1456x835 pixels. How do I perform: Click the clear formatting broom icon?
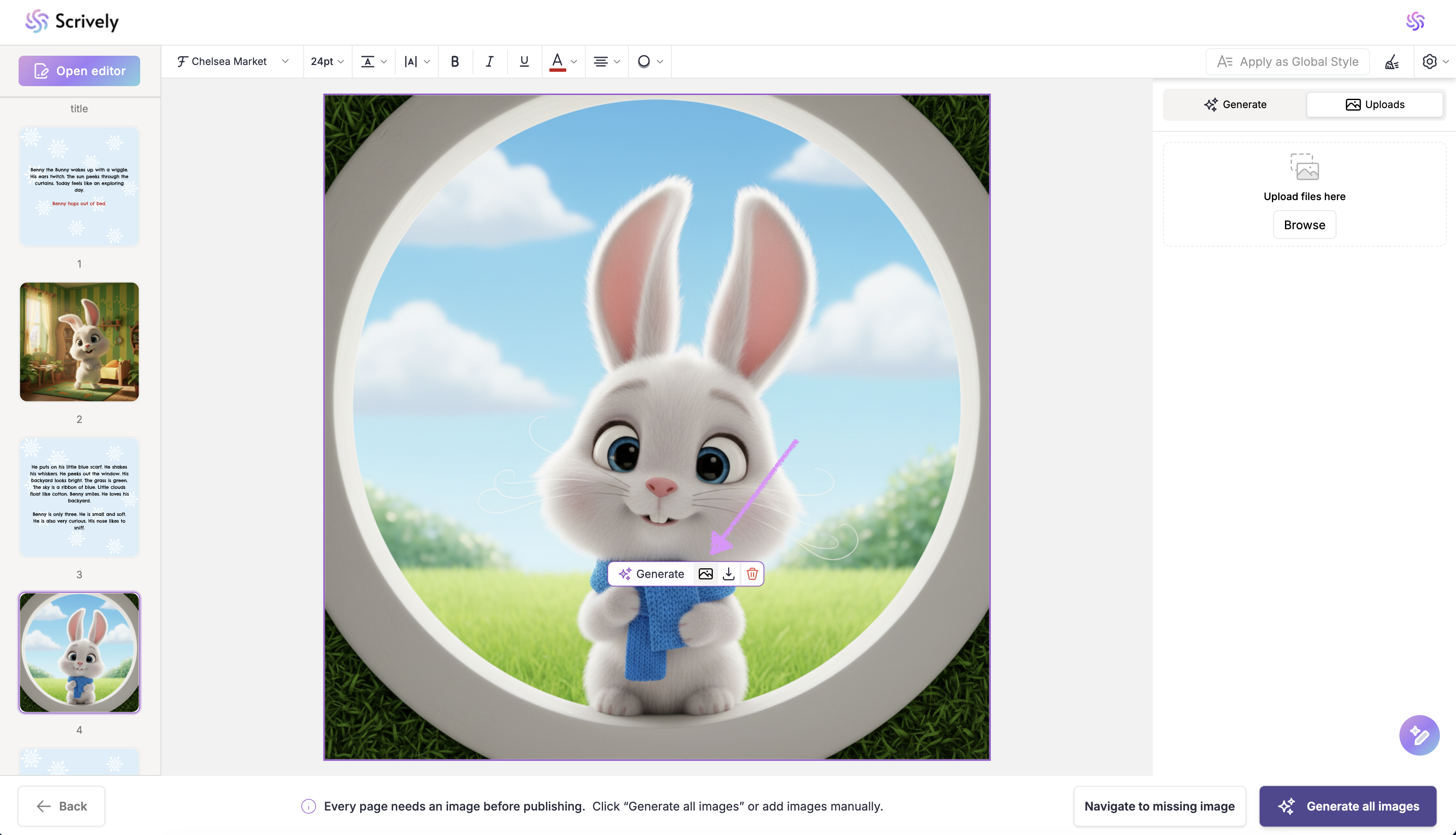click(x=1392, y=62)
